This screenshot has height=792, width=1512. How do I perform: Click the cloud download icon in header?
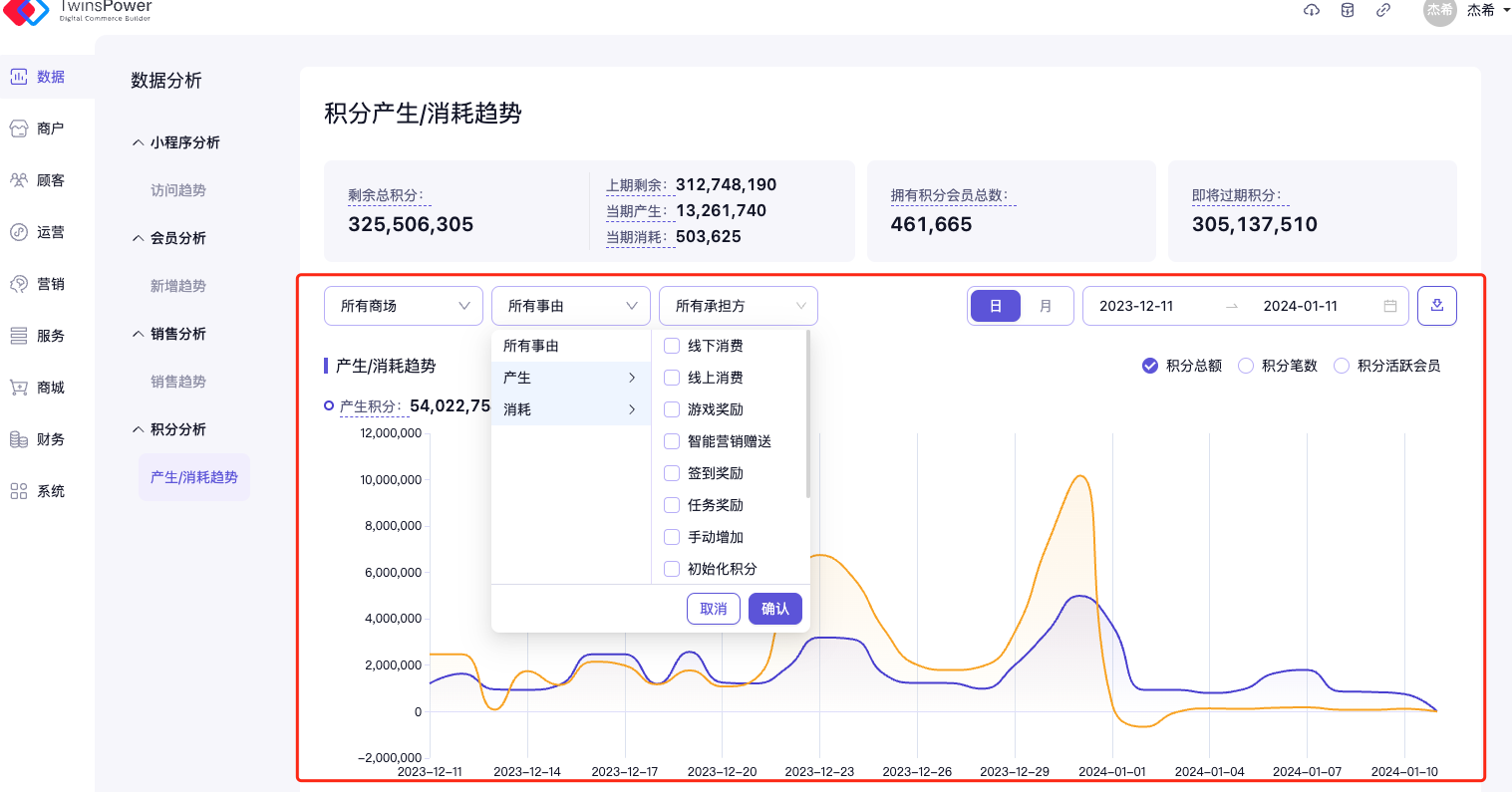(x=1312, y=10)
